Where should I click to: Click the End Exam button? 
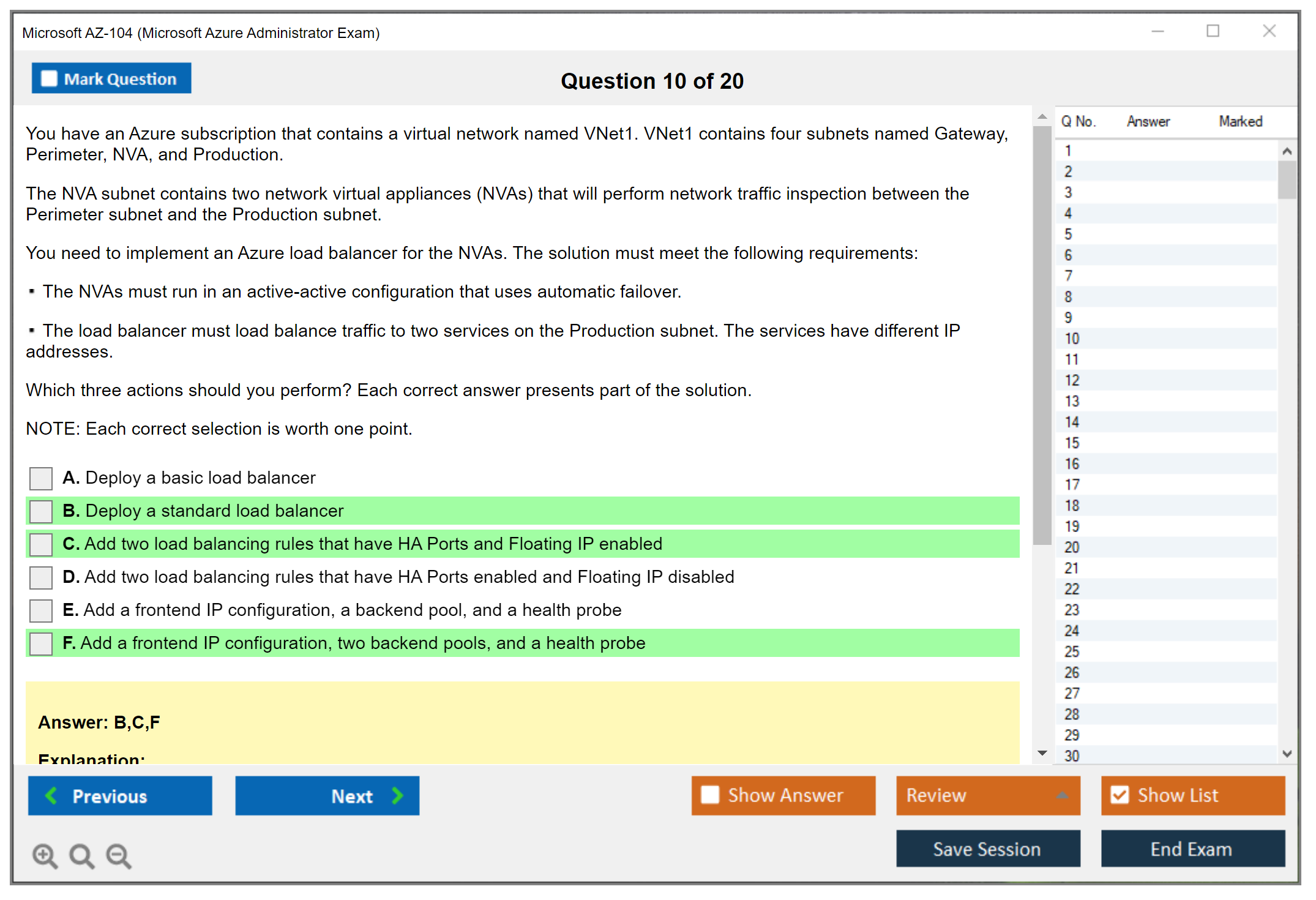tap(1192, 849)
